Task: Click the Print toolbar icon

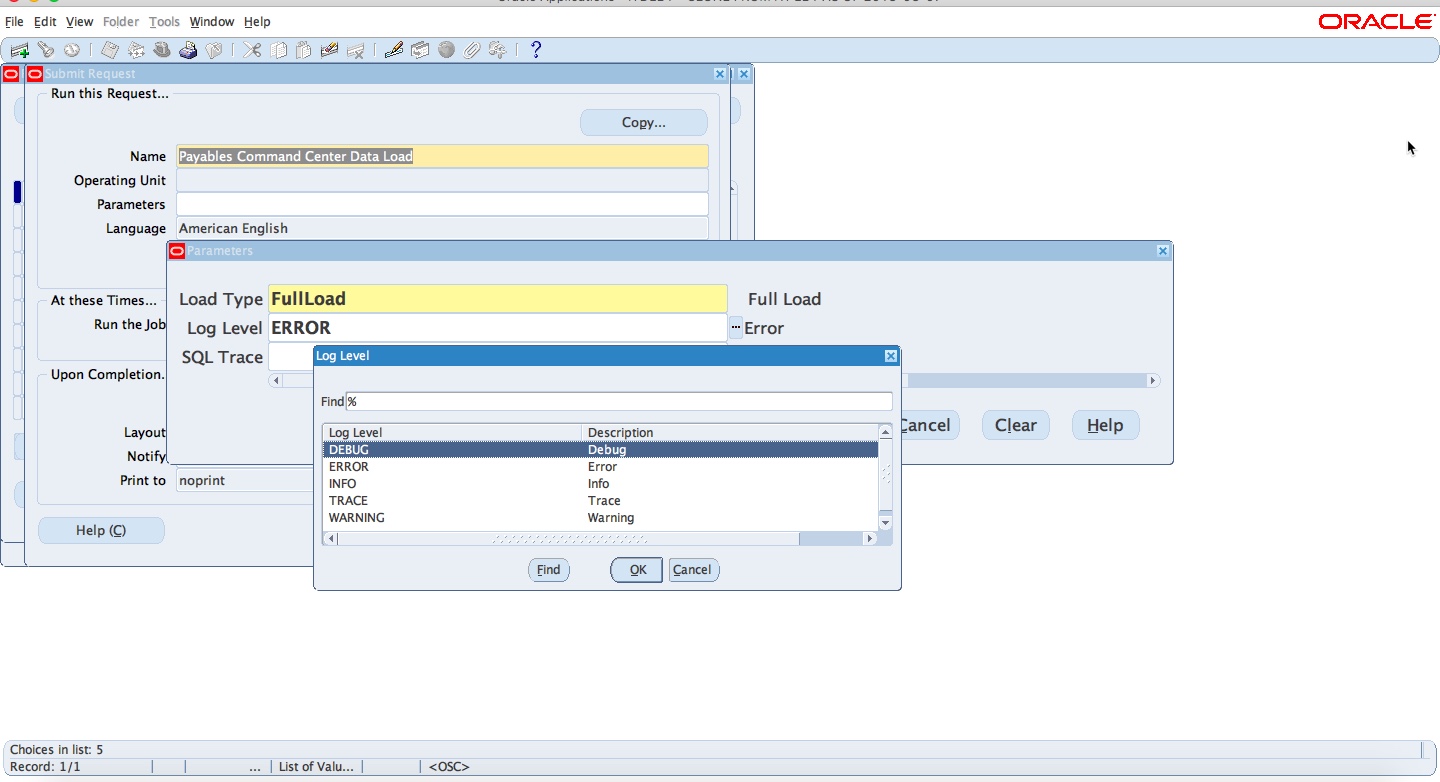Action: click(x=188, y=50)
